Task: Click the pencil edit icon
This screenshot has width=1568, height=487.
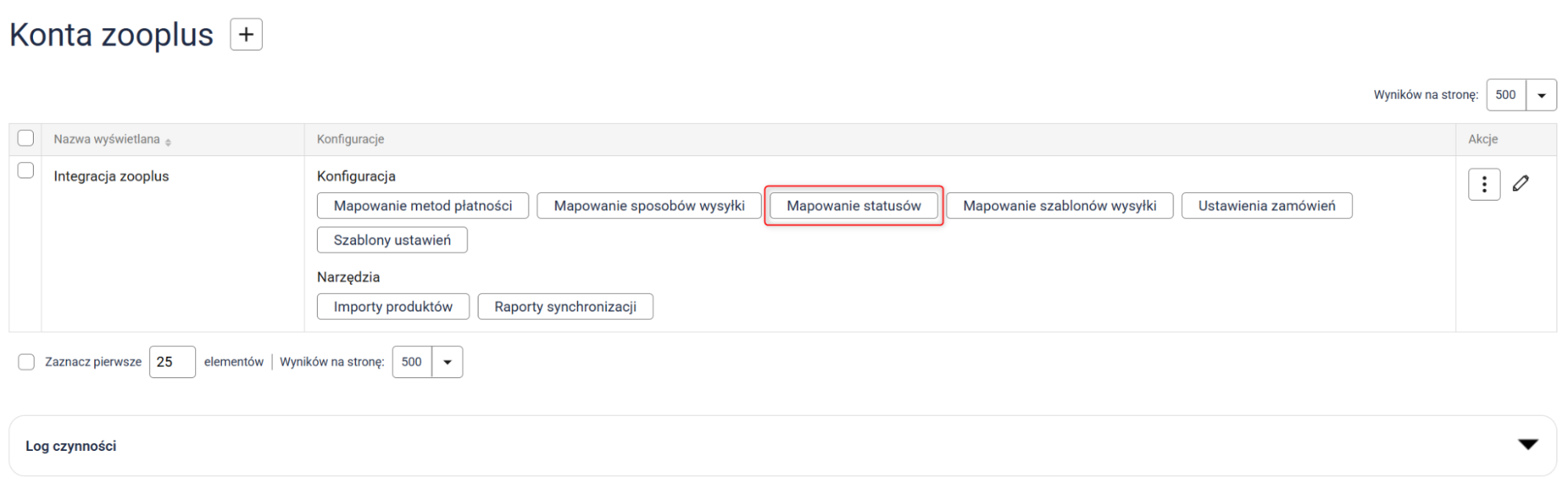Action: (1520, 184)
